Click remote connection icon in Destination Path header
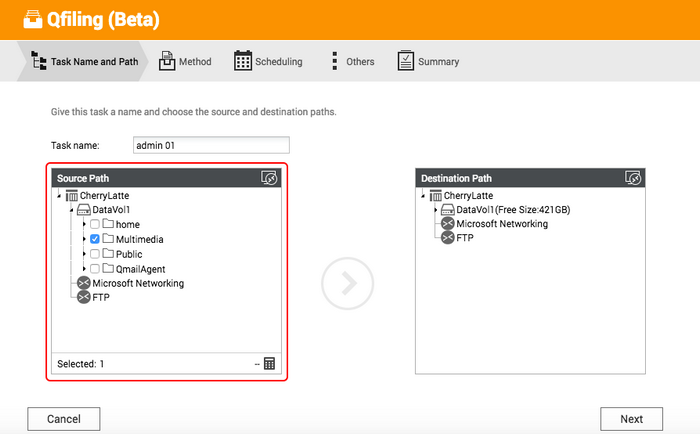This screenshot has width=700, height=434. pos(633,178)
